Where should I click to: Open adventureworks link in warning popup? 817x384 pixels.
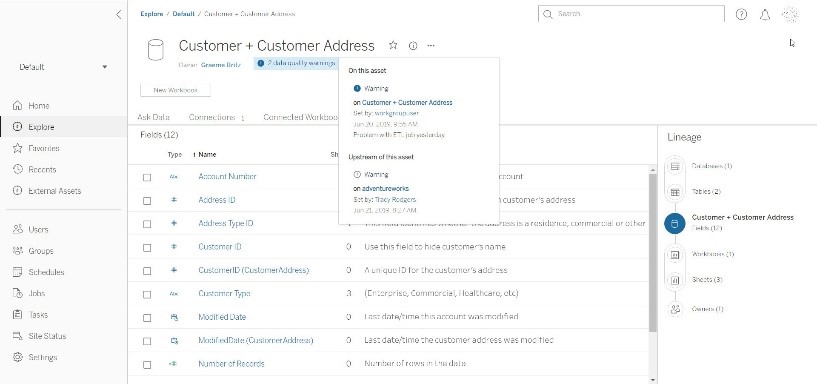click(x=385, y=189)
